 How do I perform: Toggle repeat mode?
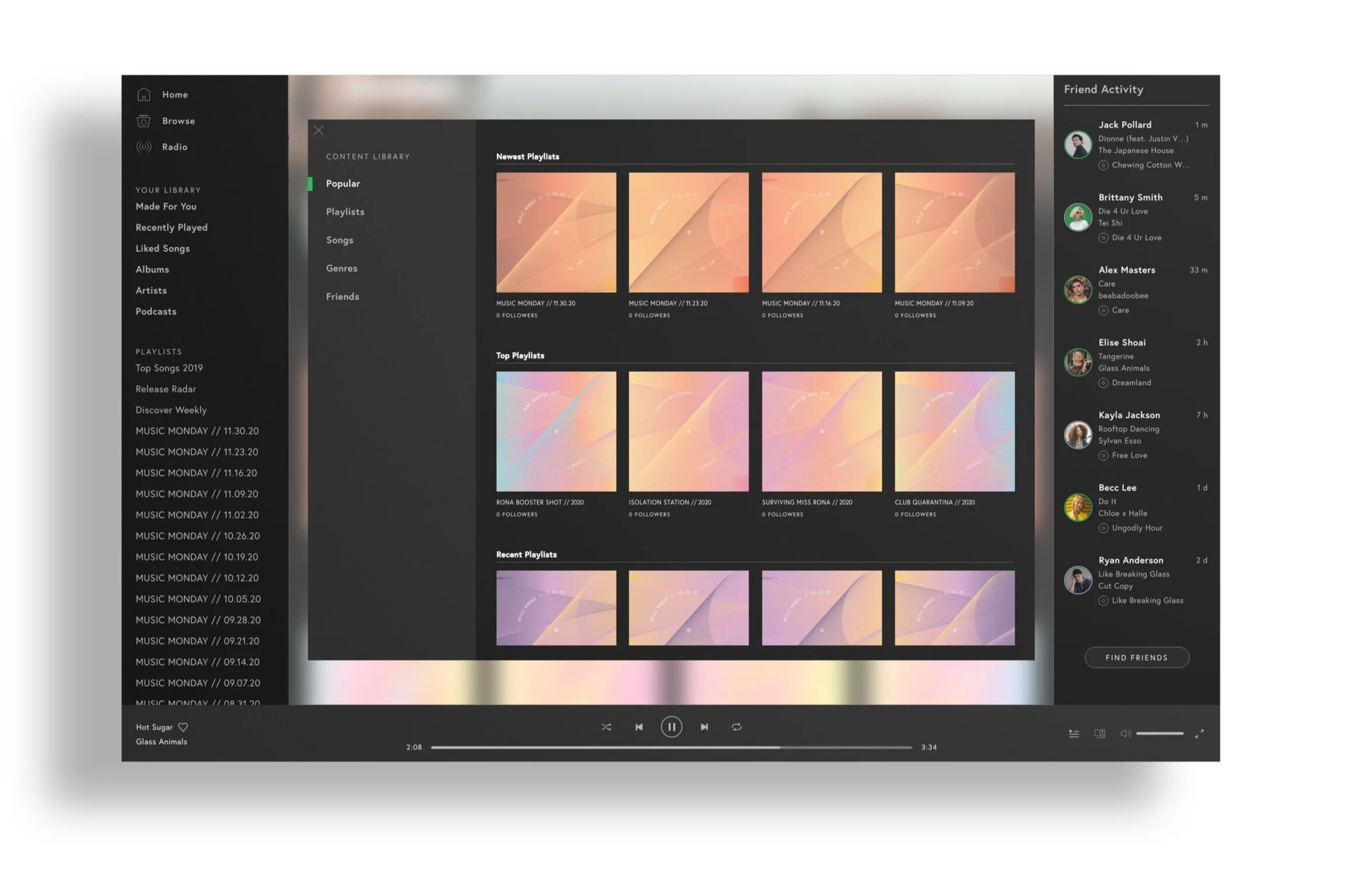[x=737, y=727]
